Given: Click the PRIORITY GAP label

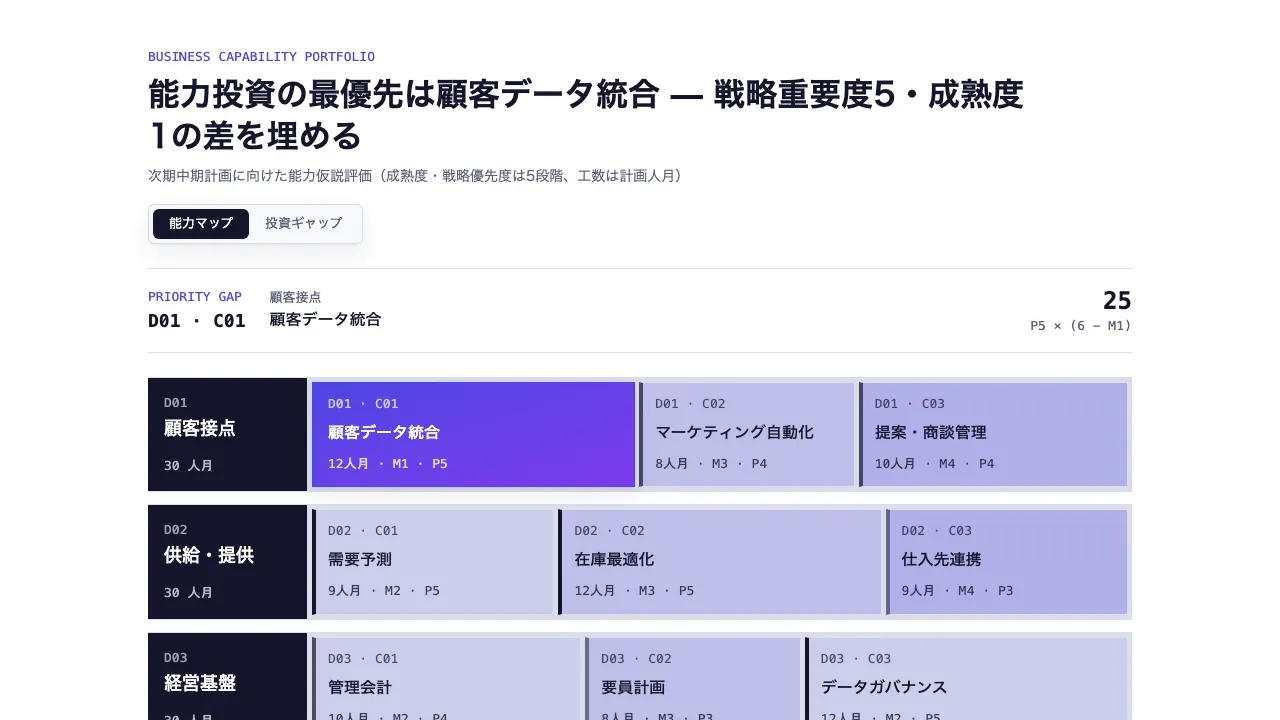Looking at the screenshot, I should pos(195,297).
